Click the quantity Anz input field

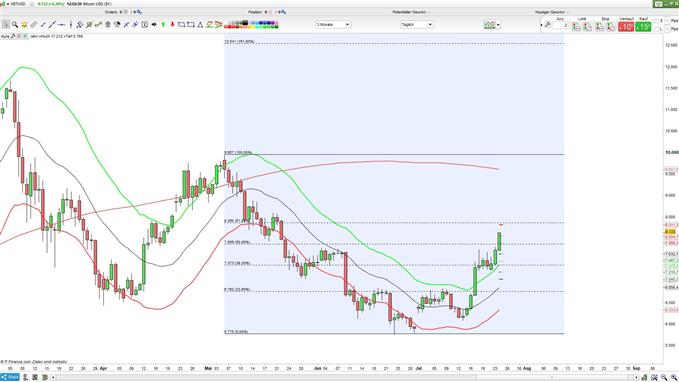tap(560, 25)
